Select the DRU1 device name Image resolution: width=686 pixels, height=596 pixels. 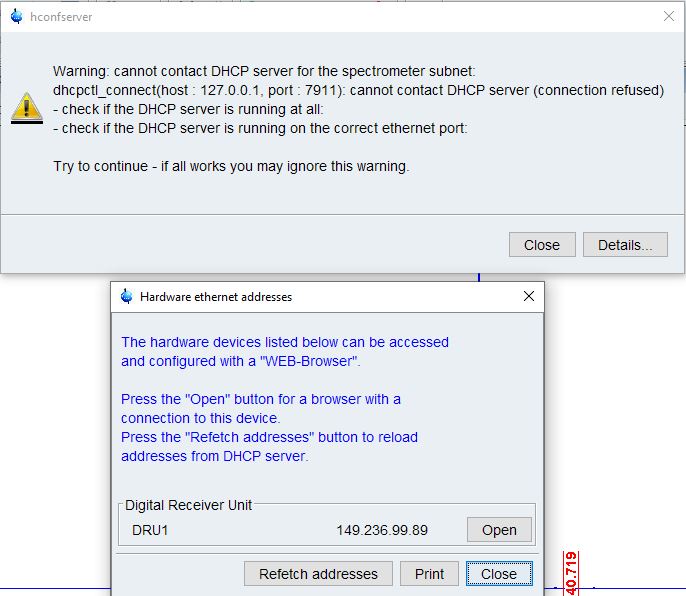[150, 530]
